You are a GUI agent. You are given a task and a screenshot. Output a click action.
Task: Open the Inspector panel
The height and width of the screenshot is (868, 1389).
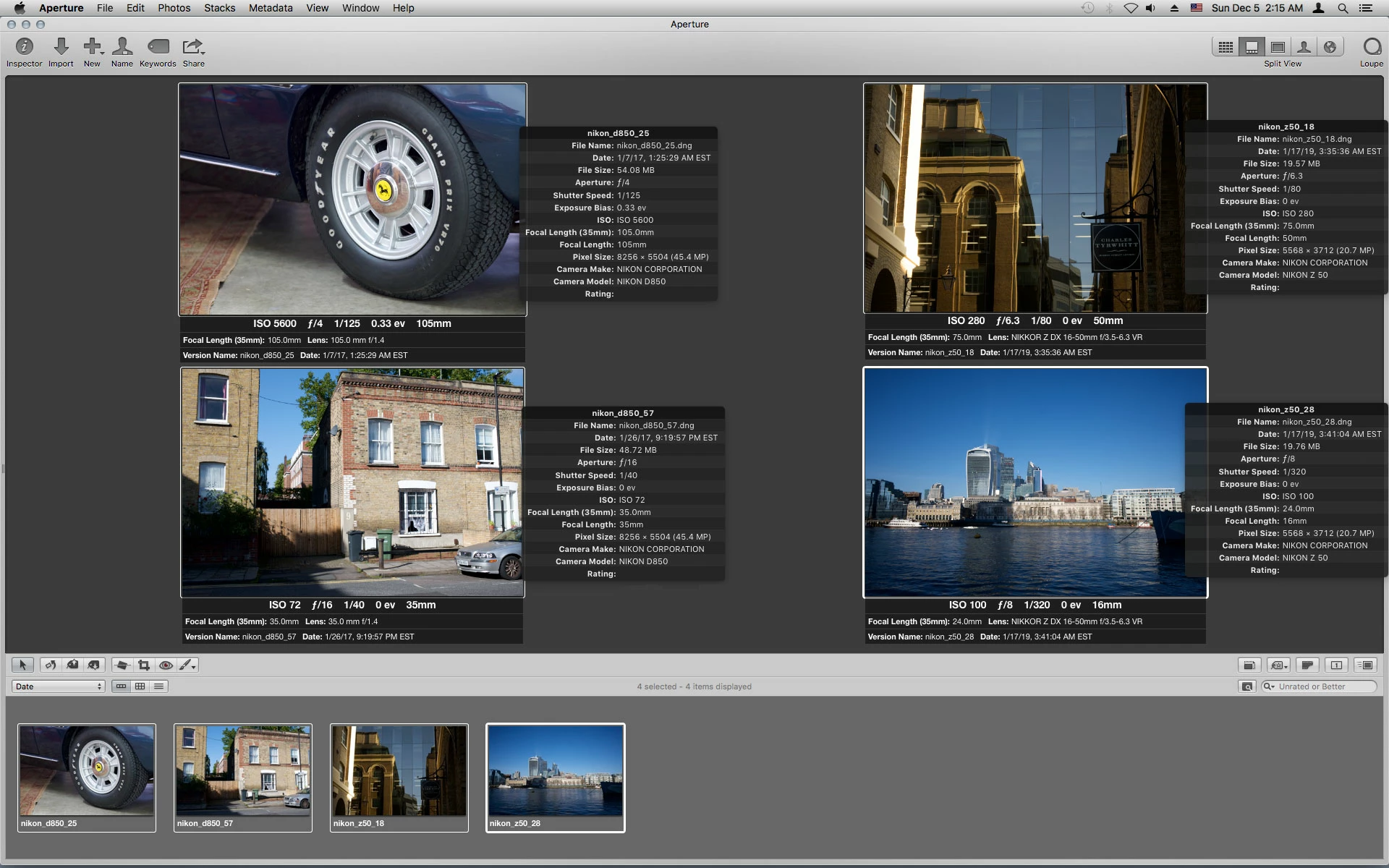[x=24, y=48]
